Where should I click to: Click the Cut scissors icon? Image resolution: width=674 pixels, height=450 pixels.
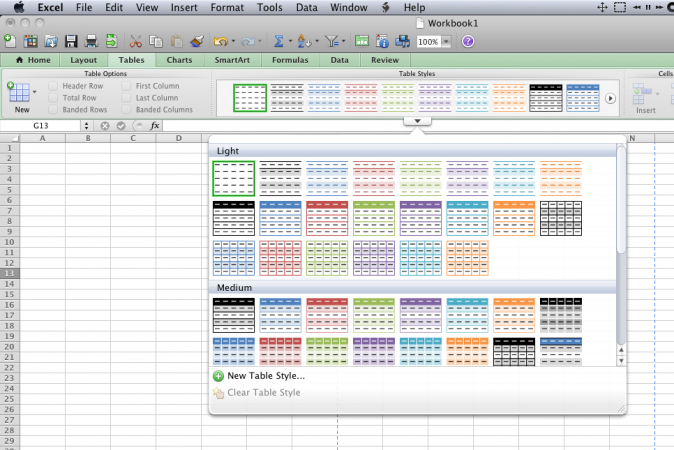(135, 41)
